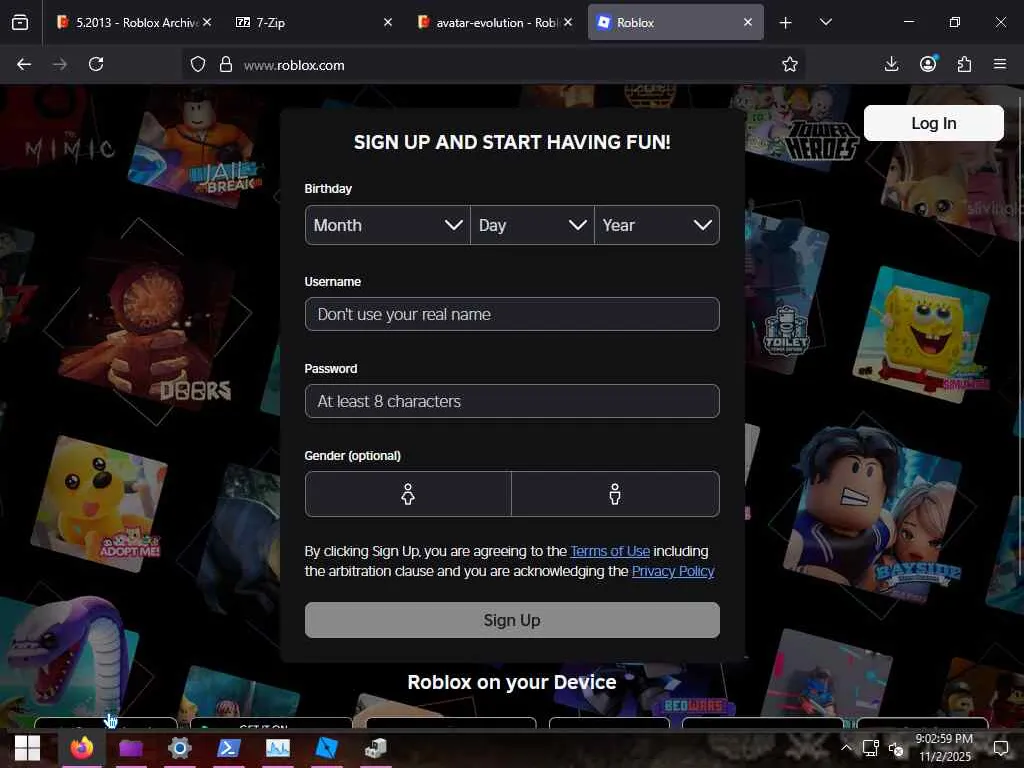Image resolution: width=1024 pixels, height=768 pixels.
Task: Click the Adopt Me game thumbnail
Action: coord(99,503)
